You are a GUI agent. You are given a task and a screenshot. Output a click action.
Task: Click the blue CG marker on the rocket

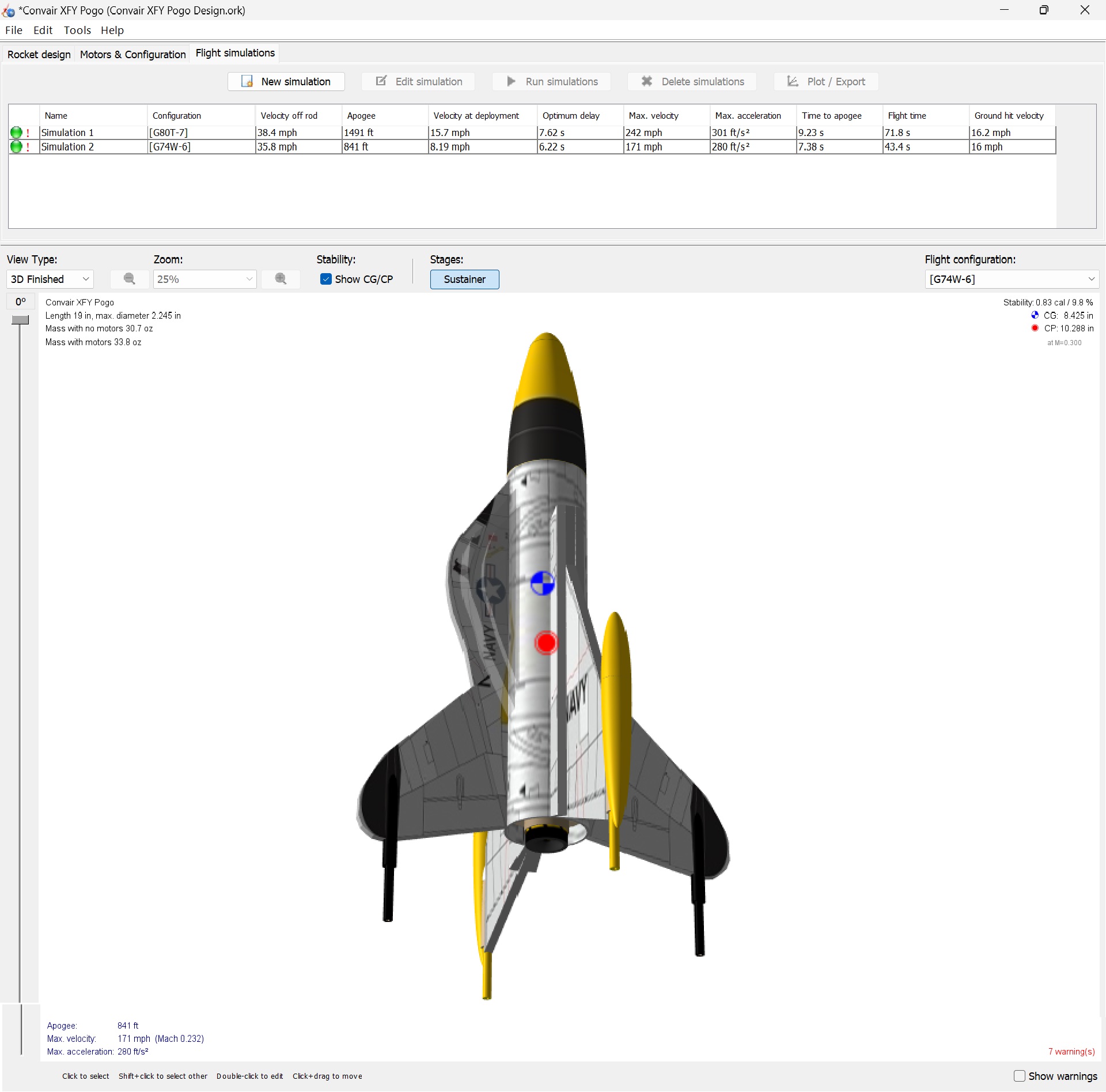coord(542,583)
